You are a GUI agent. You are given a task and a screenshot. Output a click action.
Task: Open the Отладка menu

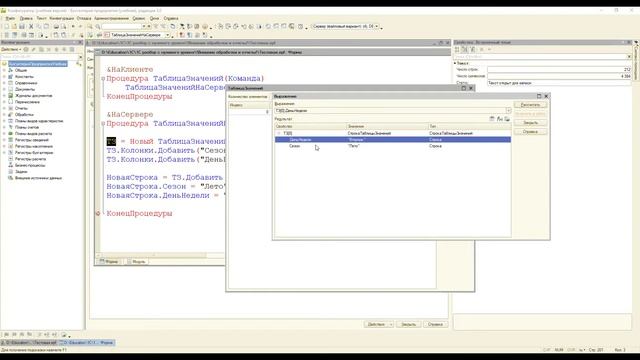pyautogui.click(x=84, y=18)
